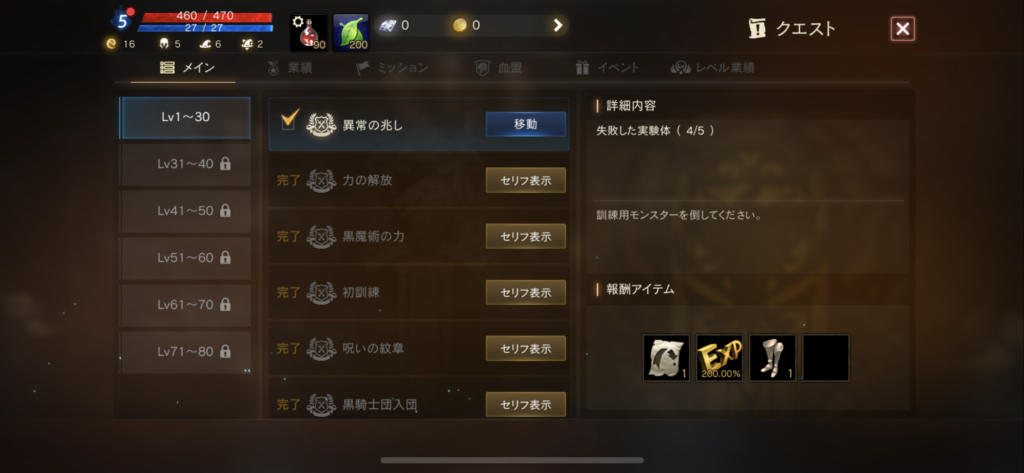1024x473 pixels.
Task: Click the 移動 button for 異常の兆し
Action: [x=526, y=124]
